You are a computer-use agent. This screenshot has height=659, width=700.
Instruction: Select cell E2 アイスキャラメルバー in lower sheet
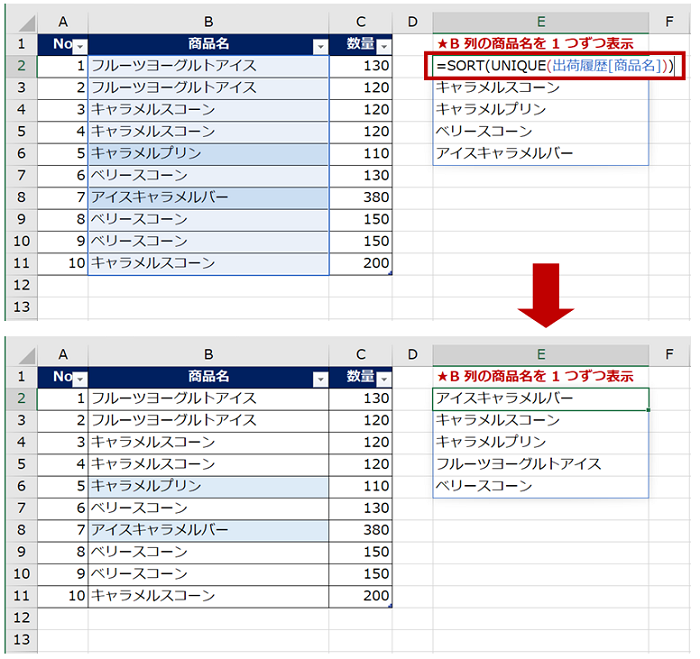(540, 398)
